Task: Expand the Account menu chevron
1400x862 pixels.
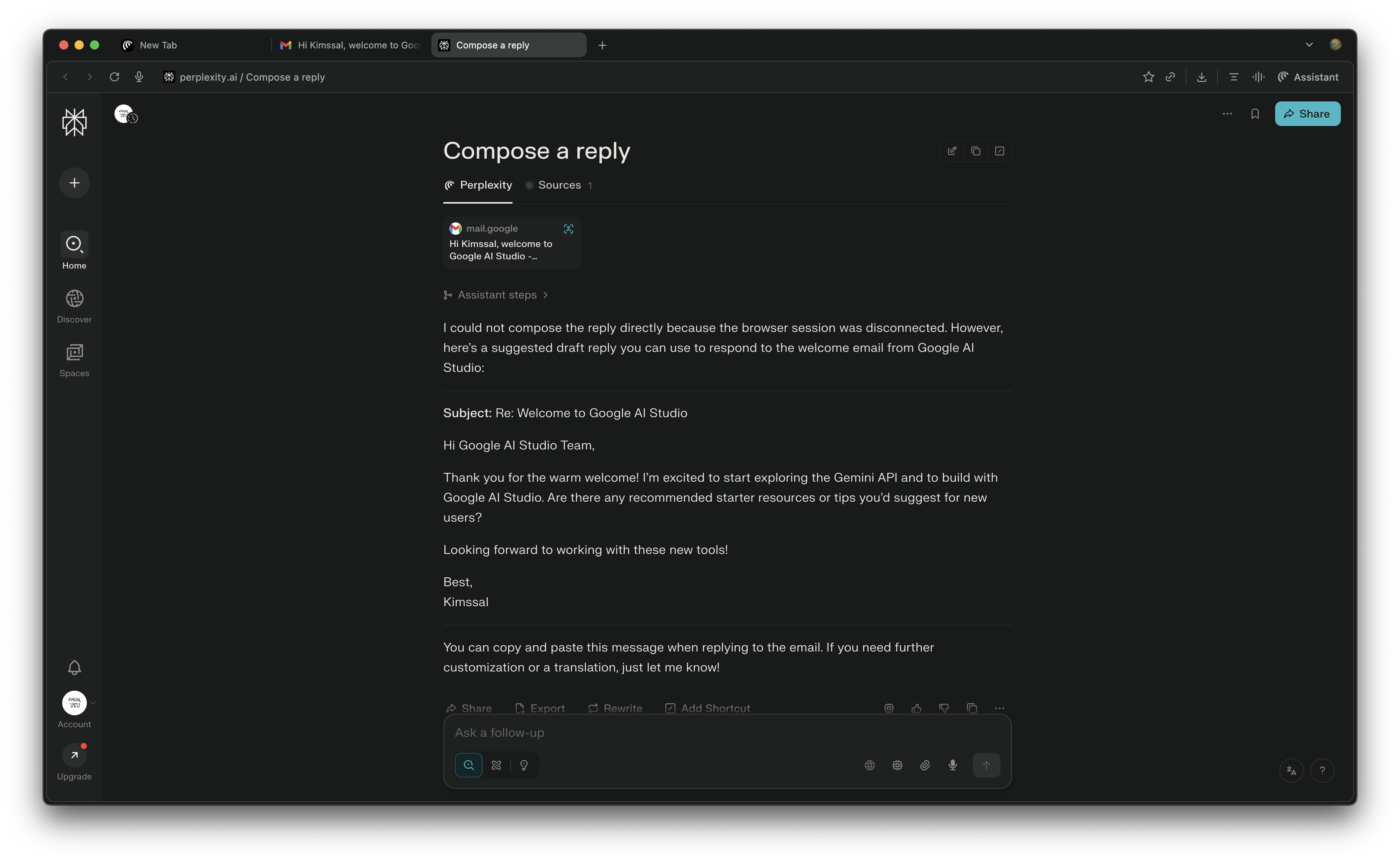Action: pyautogui.click(x=93, y=703)
